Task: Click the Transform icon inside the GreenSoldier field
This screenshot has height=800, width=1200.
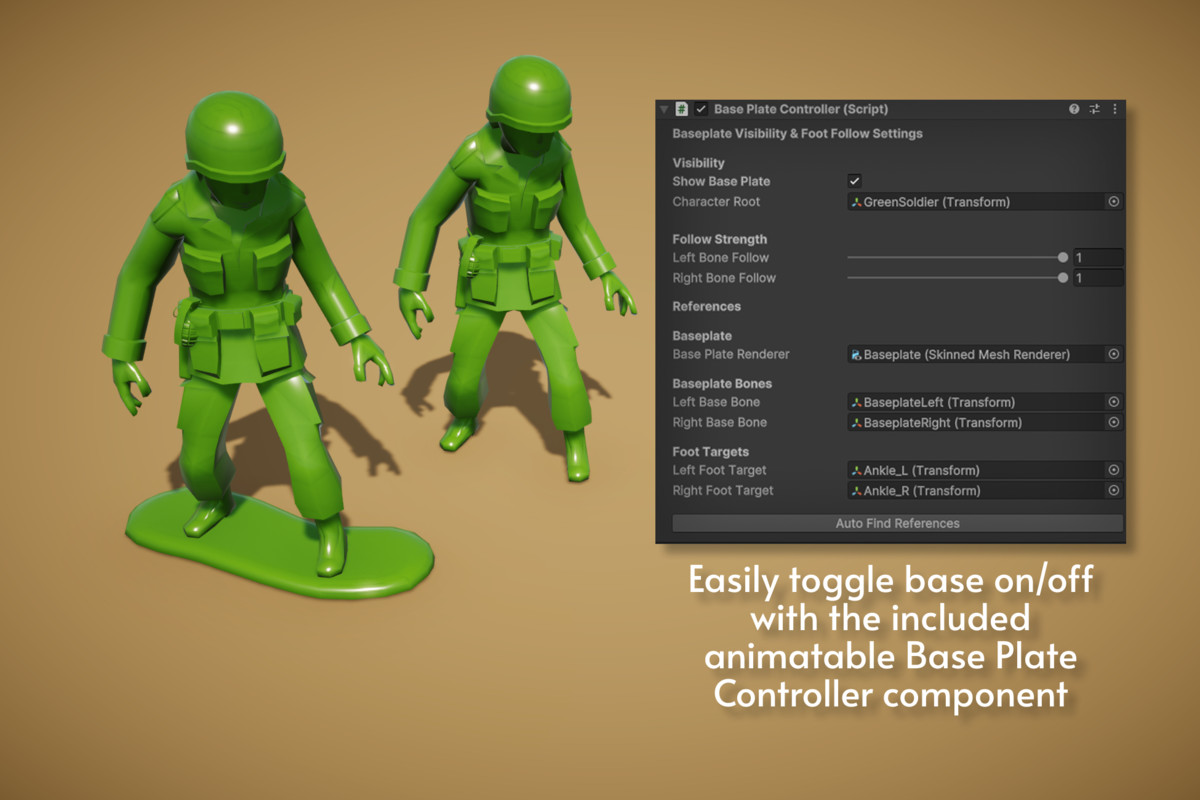Action: (857, 202)
